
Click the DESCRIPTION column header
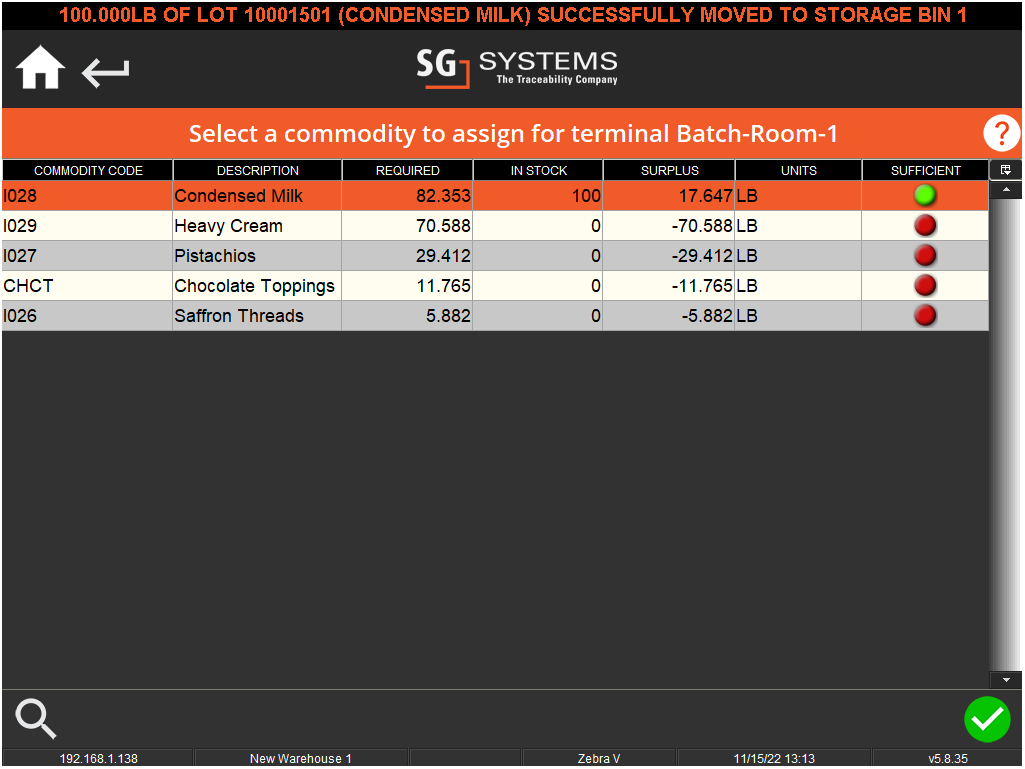tap(257, 170)
